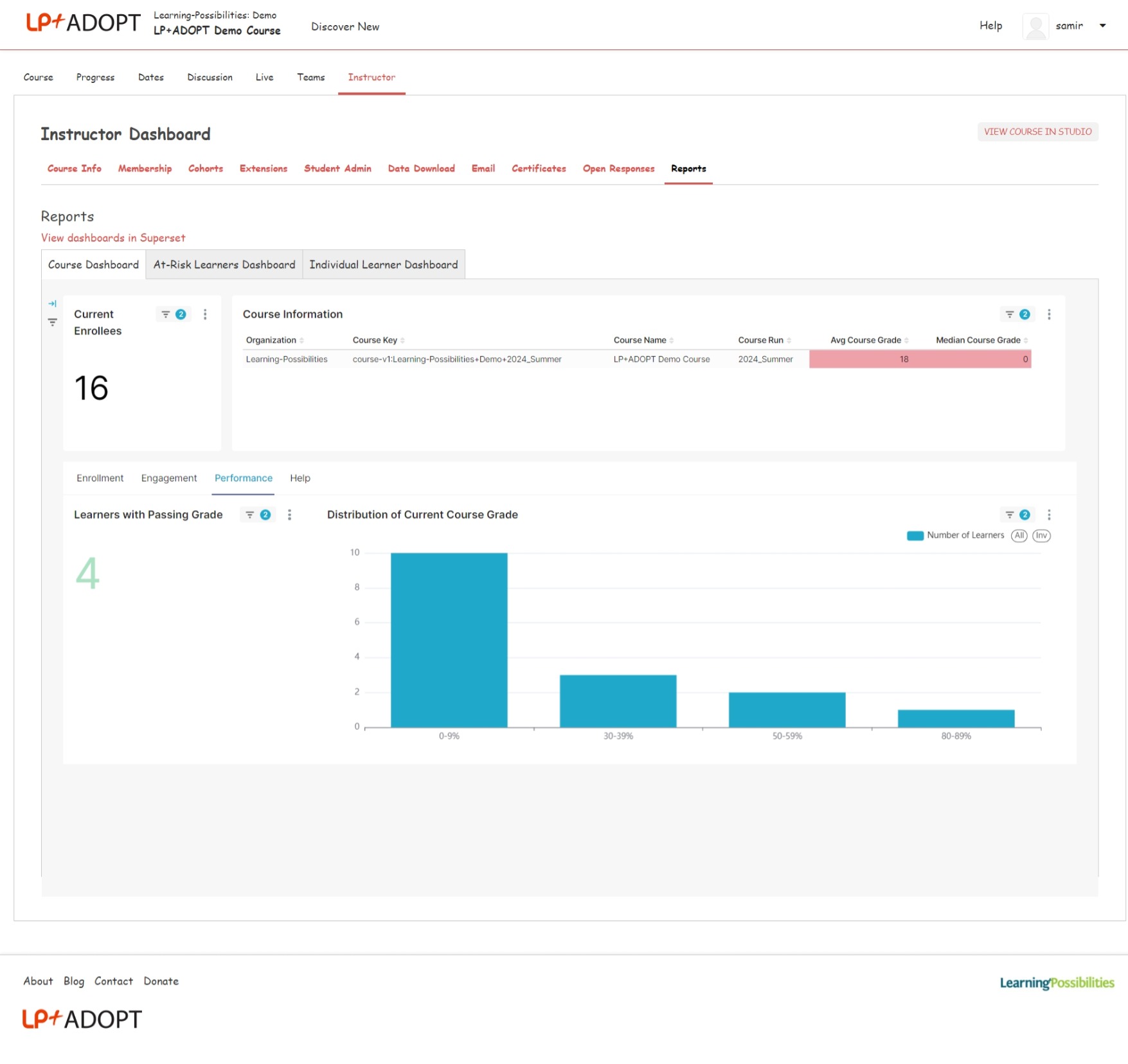Screen dimensions: 1128x1064
Task: Sort table by Course Key column
Action: click(x=379, y=341)
